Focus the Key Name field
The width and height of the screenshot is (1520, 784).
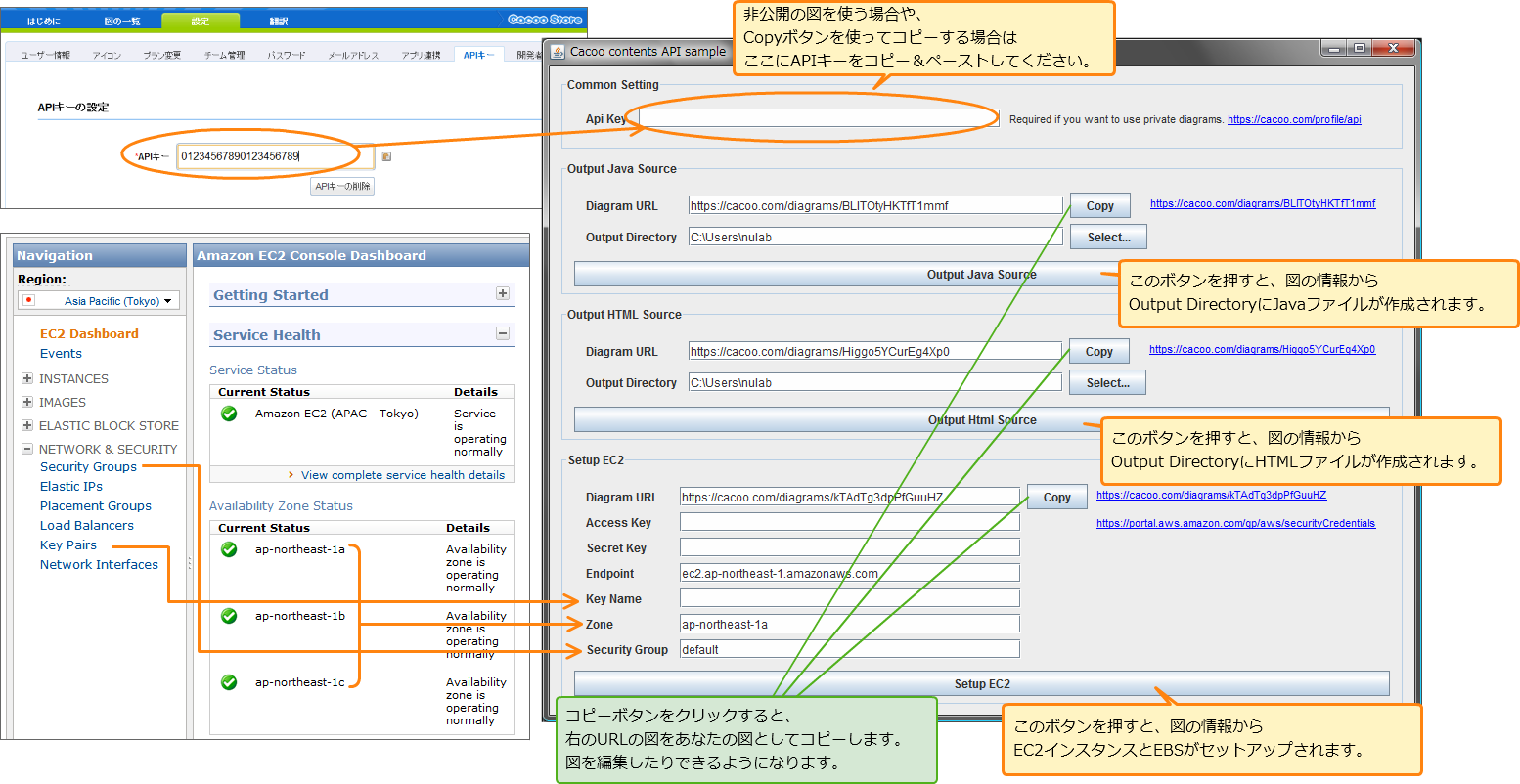tap(850, 599)
